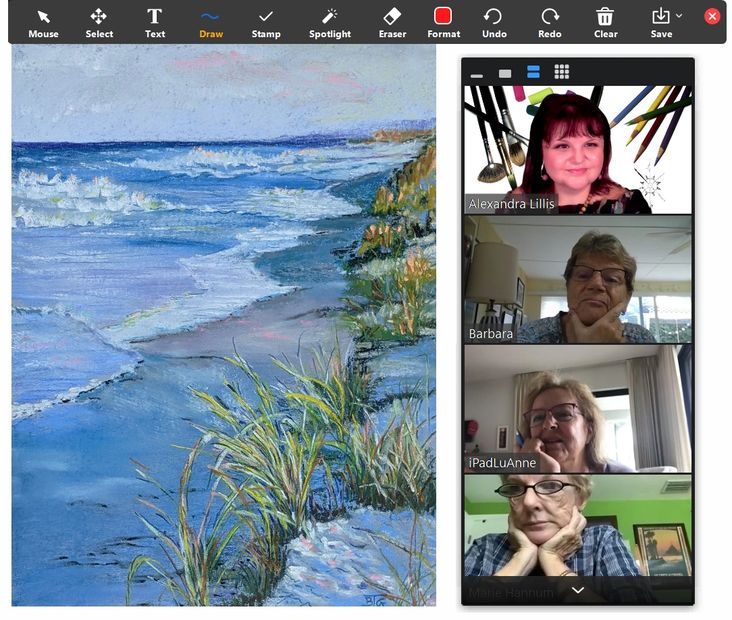Click Save to save the annotations

[x=660, y=22]
